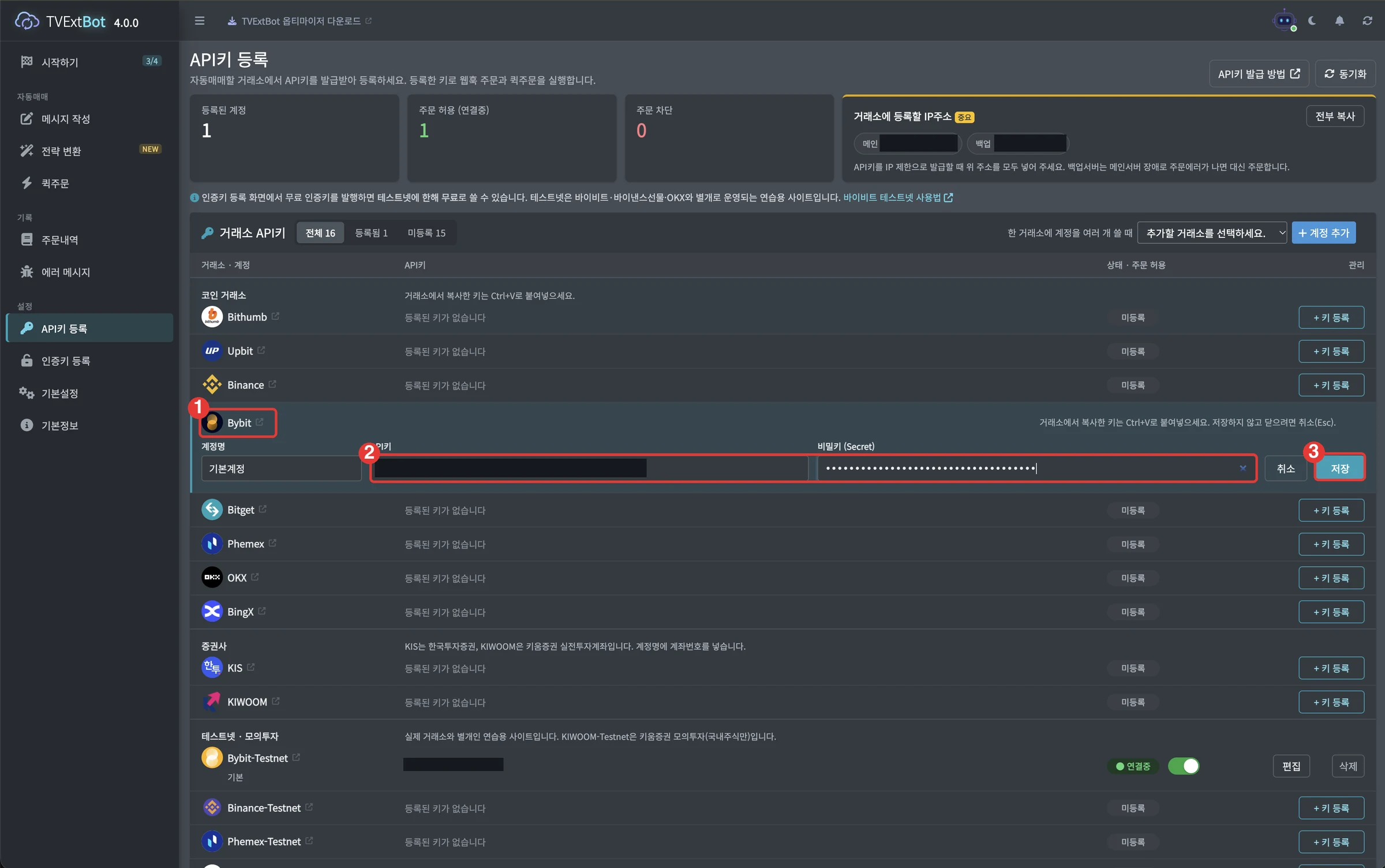Click the BingX logo icon
This screenshot has height=868, width=1385.
coord(212,612)
